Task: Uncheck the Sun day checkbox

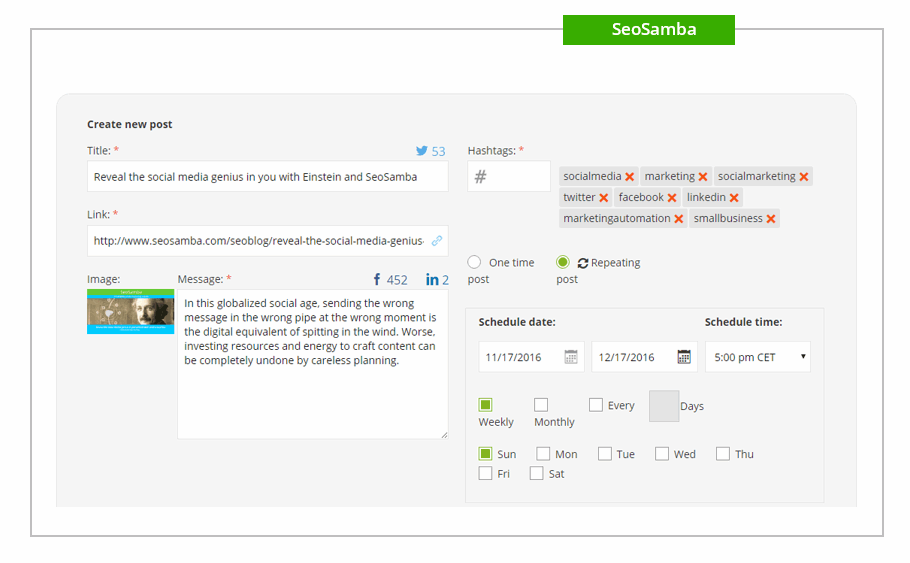Action: (x=485, y=453)
